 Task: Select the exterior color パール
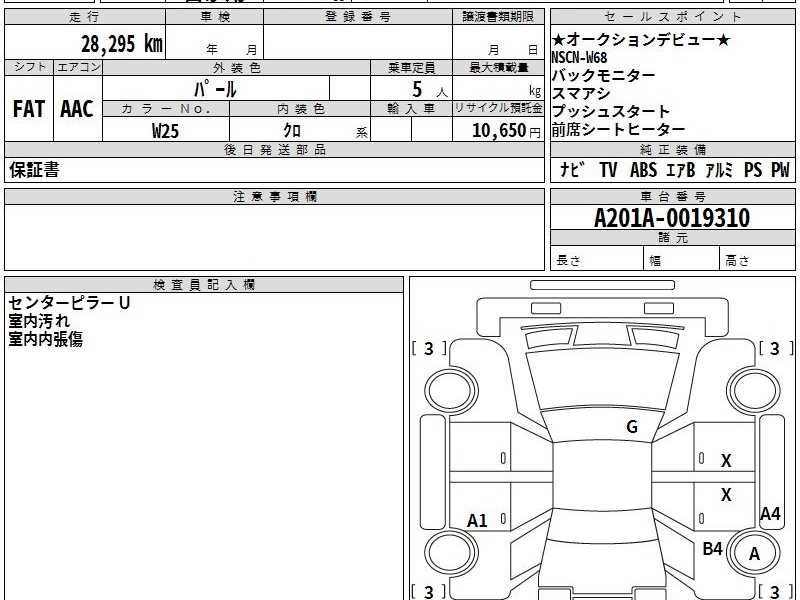[215, 89]
